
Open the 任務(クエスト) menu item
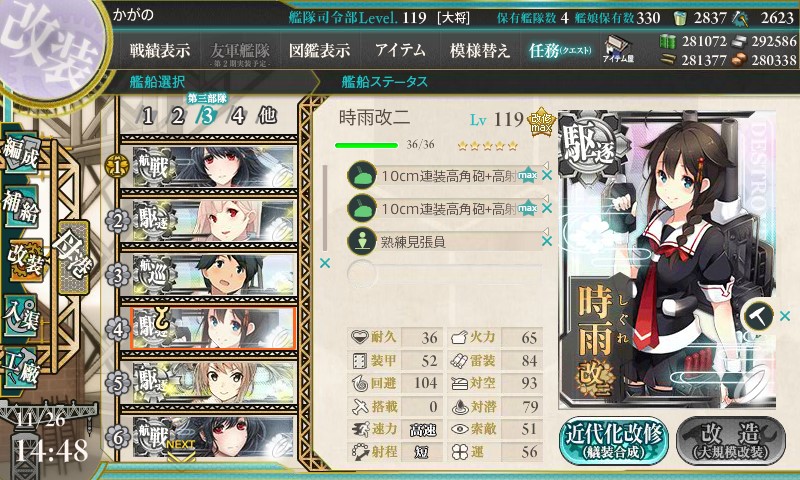point(560,50)
